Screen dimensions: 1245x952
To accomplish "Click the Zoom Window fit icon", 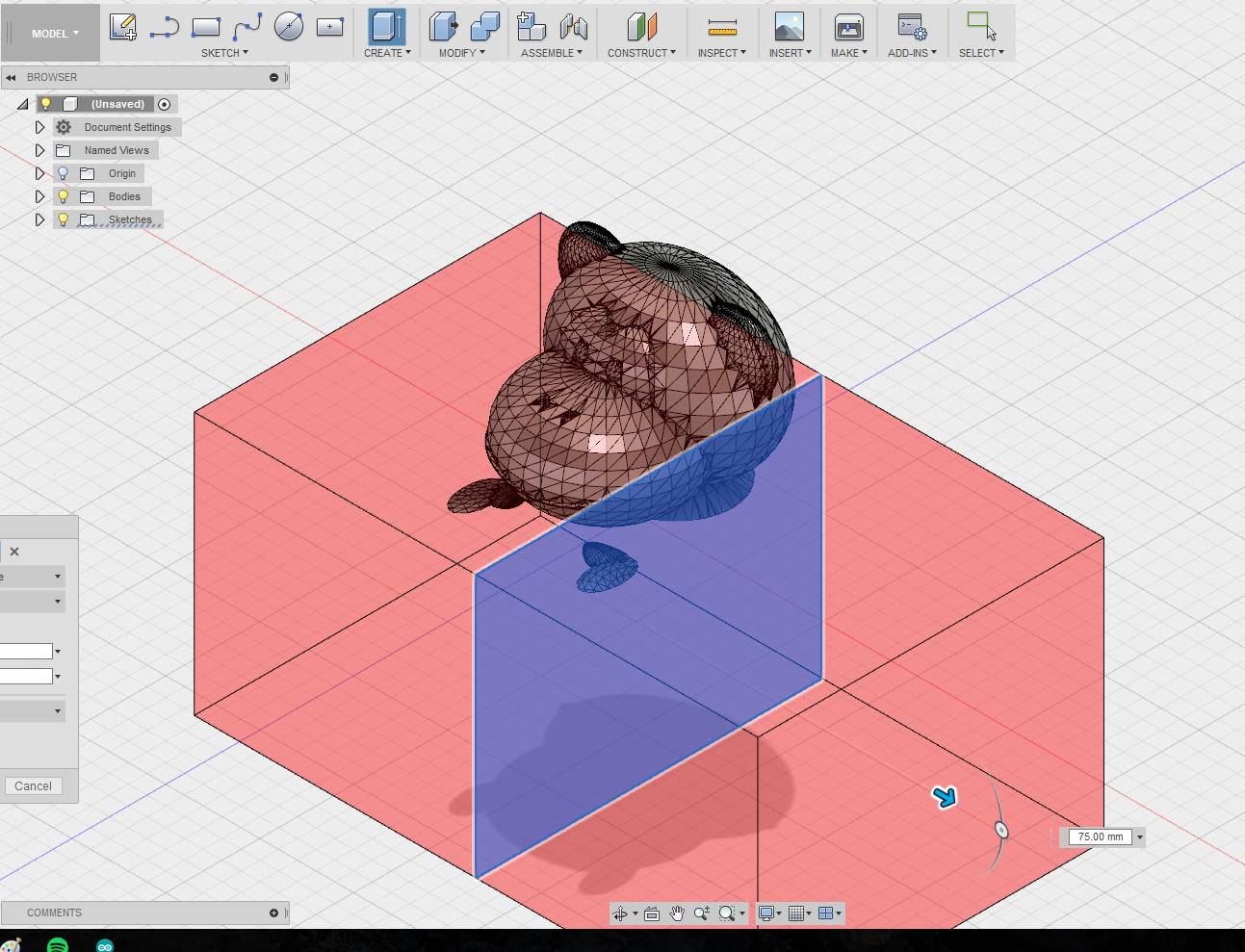I will pos(727,913).
